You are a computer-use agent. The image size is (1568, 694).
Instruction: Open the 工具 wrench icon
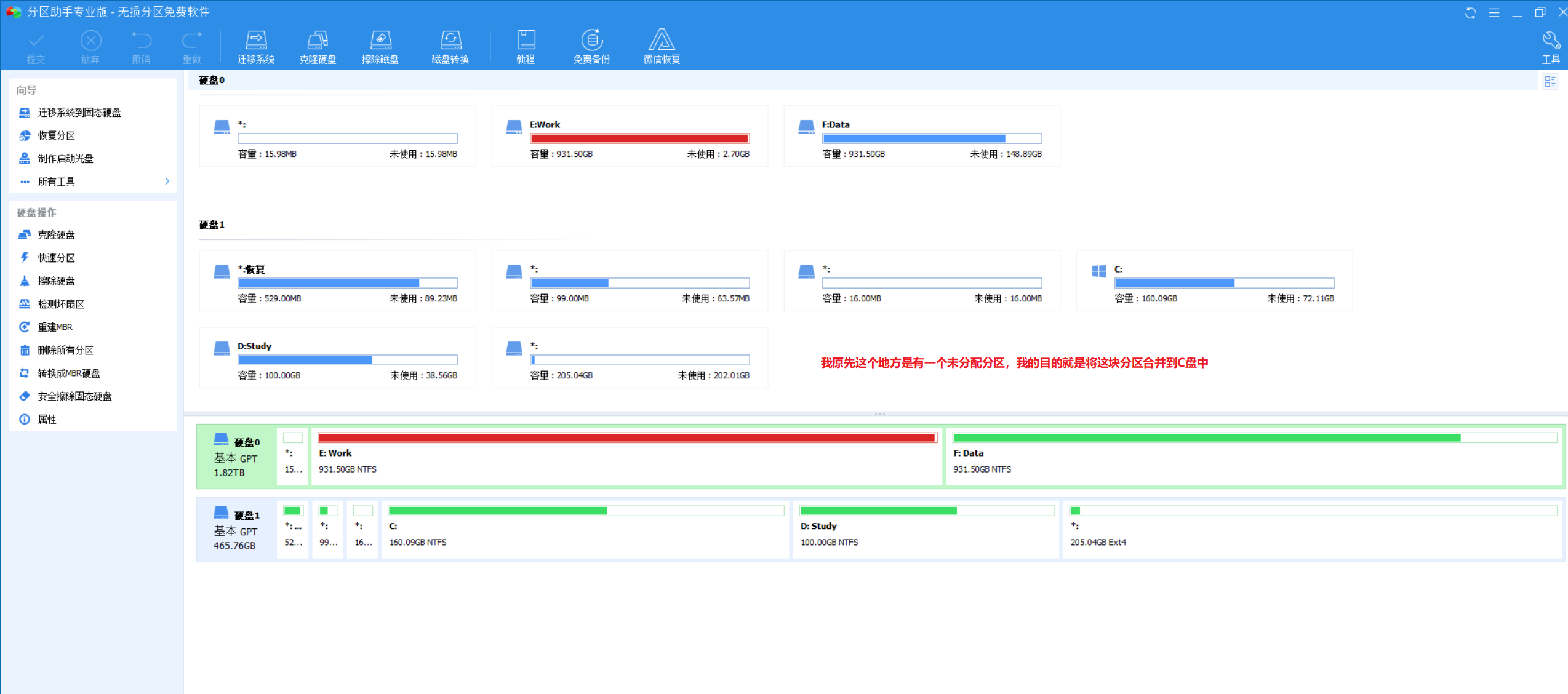(1551, 47)
